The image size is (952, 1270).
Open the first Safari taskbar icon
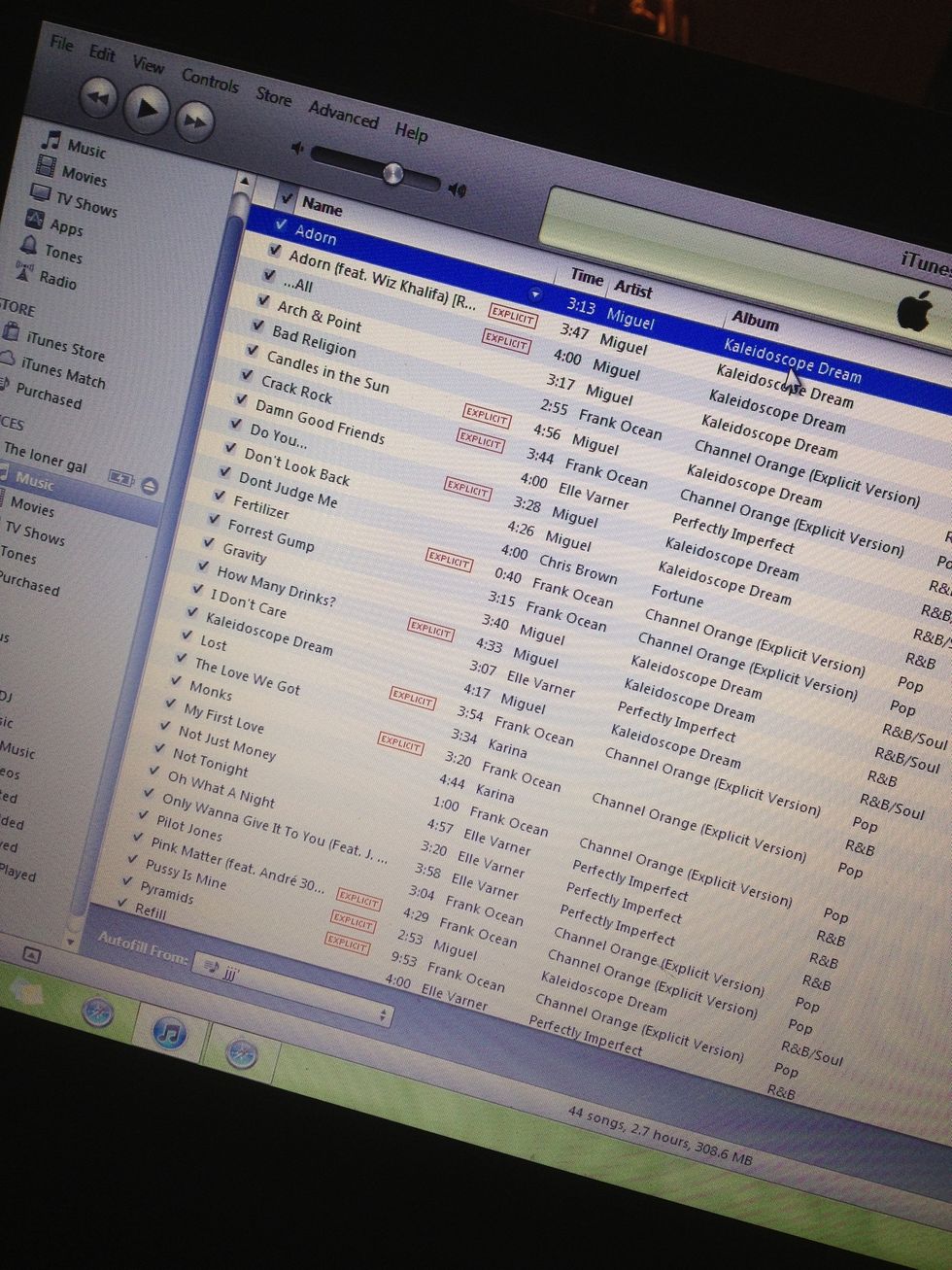(x=98, y=1013)
